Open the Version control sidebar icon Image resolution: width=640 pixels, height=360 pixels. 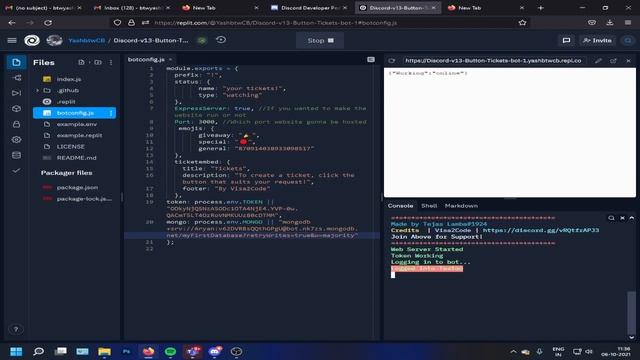[x=16, y=78]
